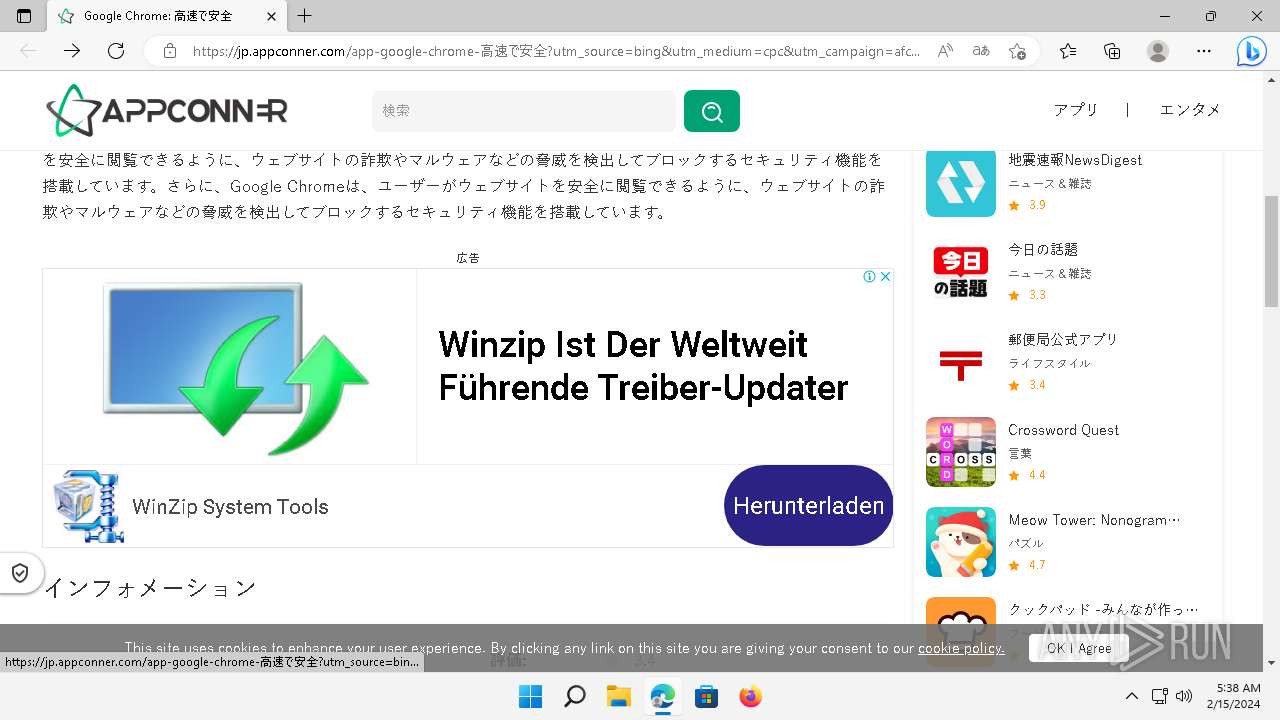
Task: Add this page to favorites star icon
Action: pos(1017,51)
